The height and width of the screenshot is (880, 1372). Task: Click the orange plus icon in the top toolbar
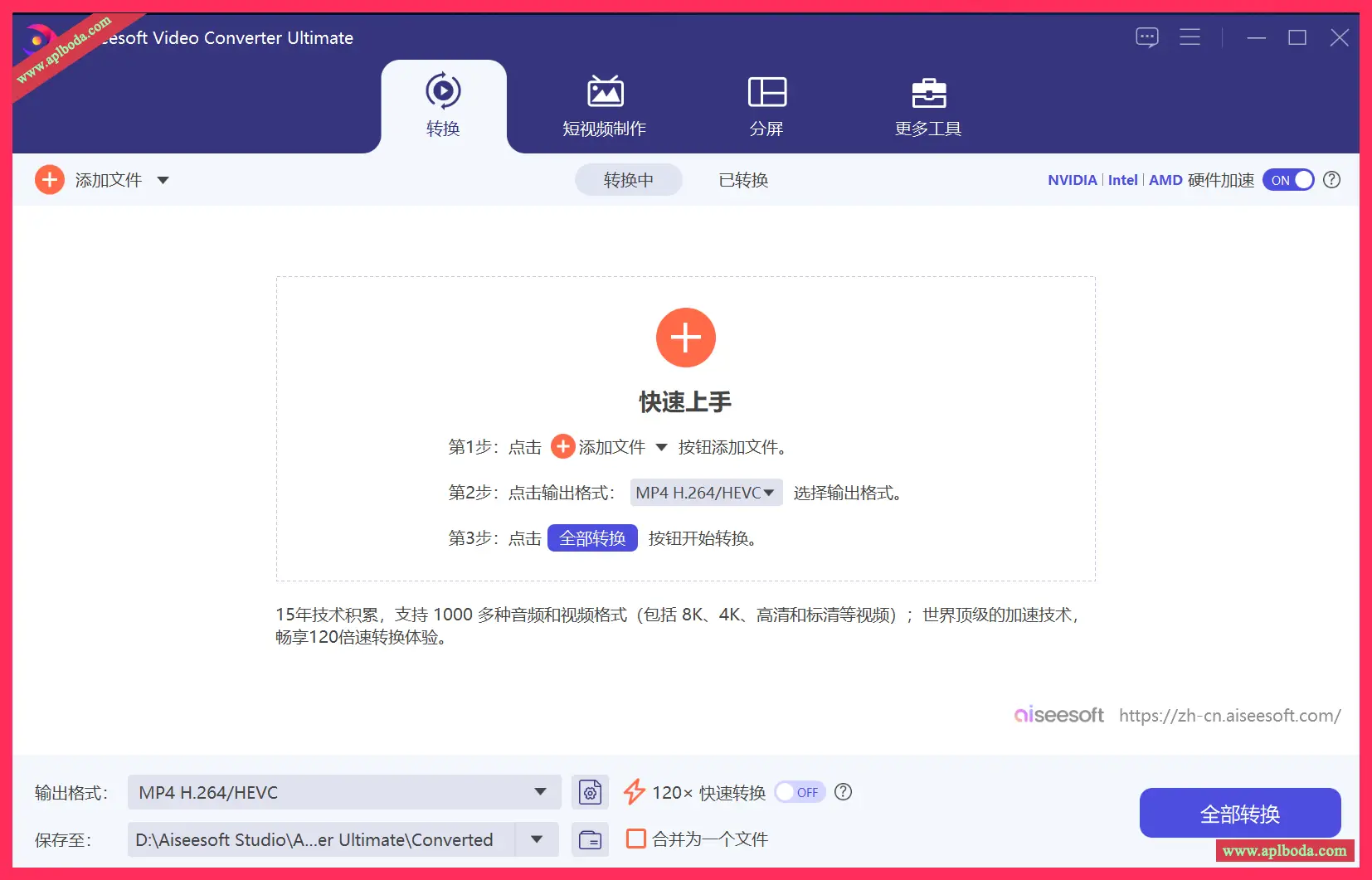click(x=50, y=180)
